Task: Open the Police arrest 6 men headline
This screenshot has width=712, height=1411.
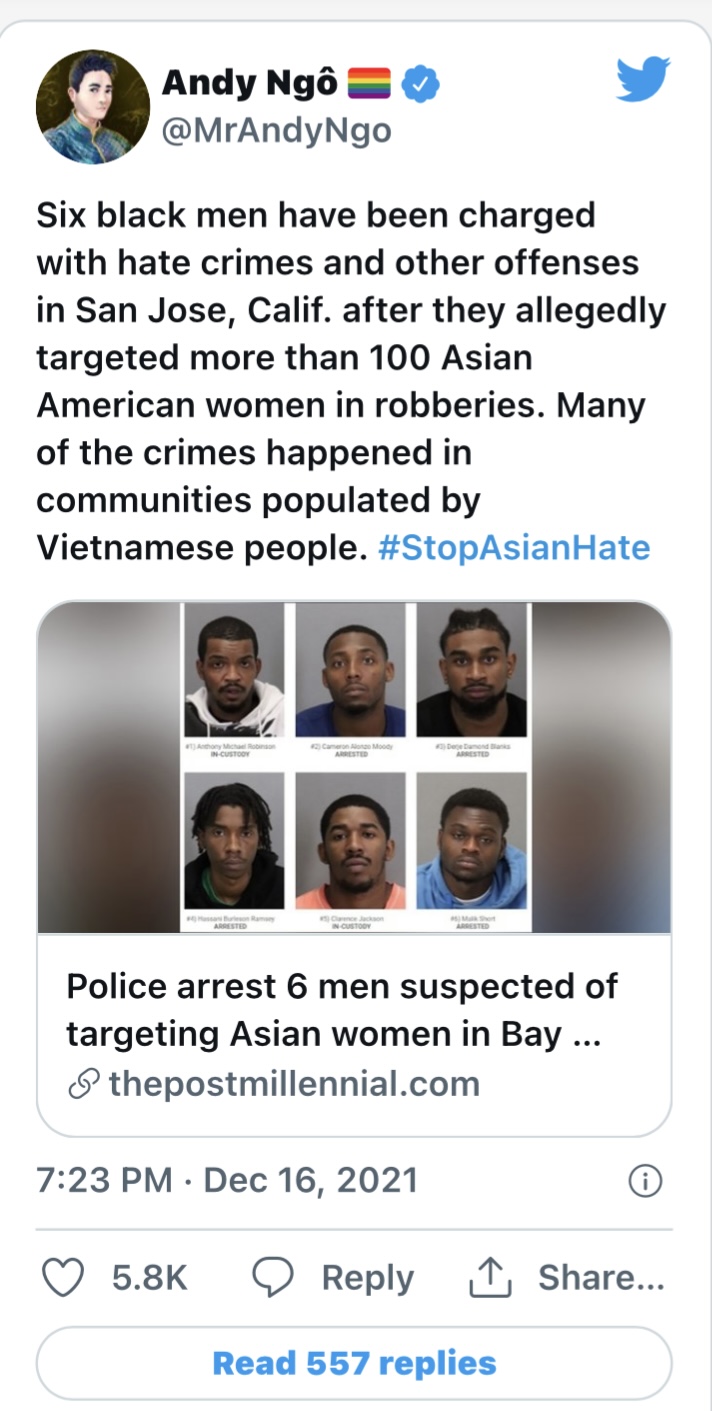Action: point(342,1010)
